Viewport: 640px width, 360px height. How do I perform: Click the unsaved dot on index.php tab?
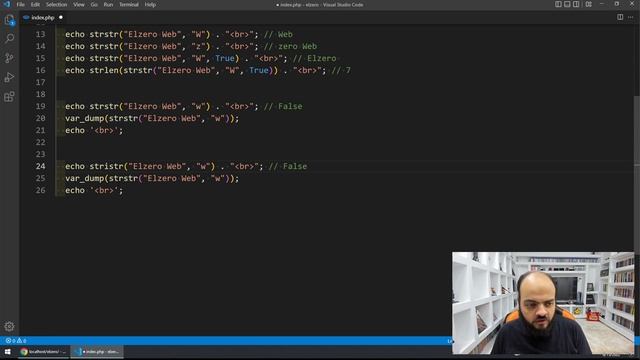(x=61, y=18)
